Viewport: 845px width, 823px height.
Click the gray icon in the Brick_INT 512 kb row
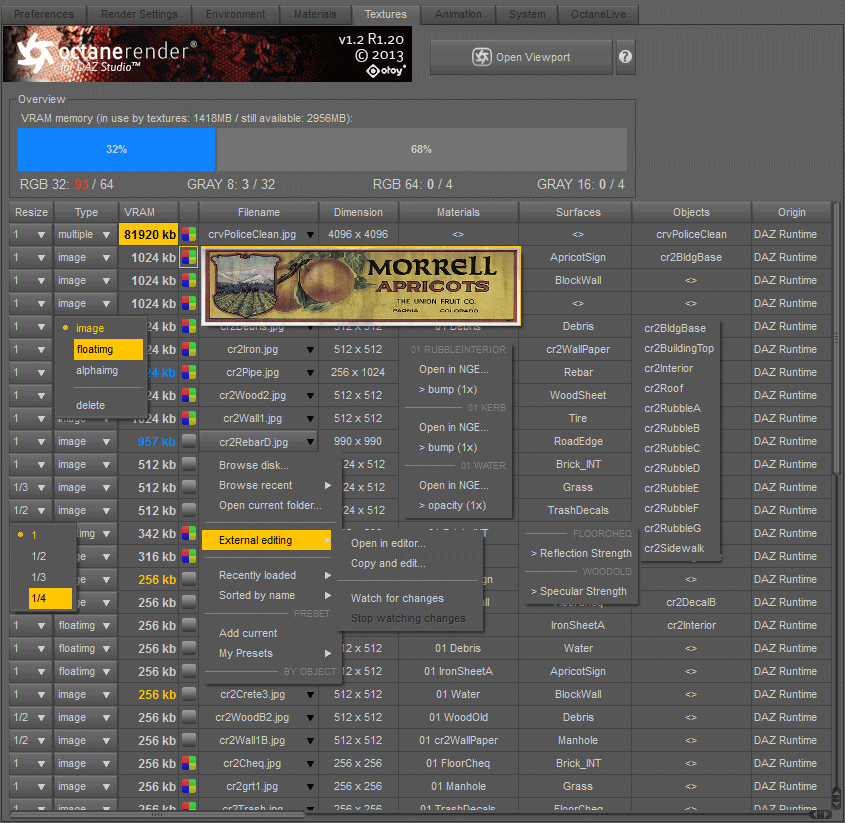pyautogui.click(x=189, y=465)
